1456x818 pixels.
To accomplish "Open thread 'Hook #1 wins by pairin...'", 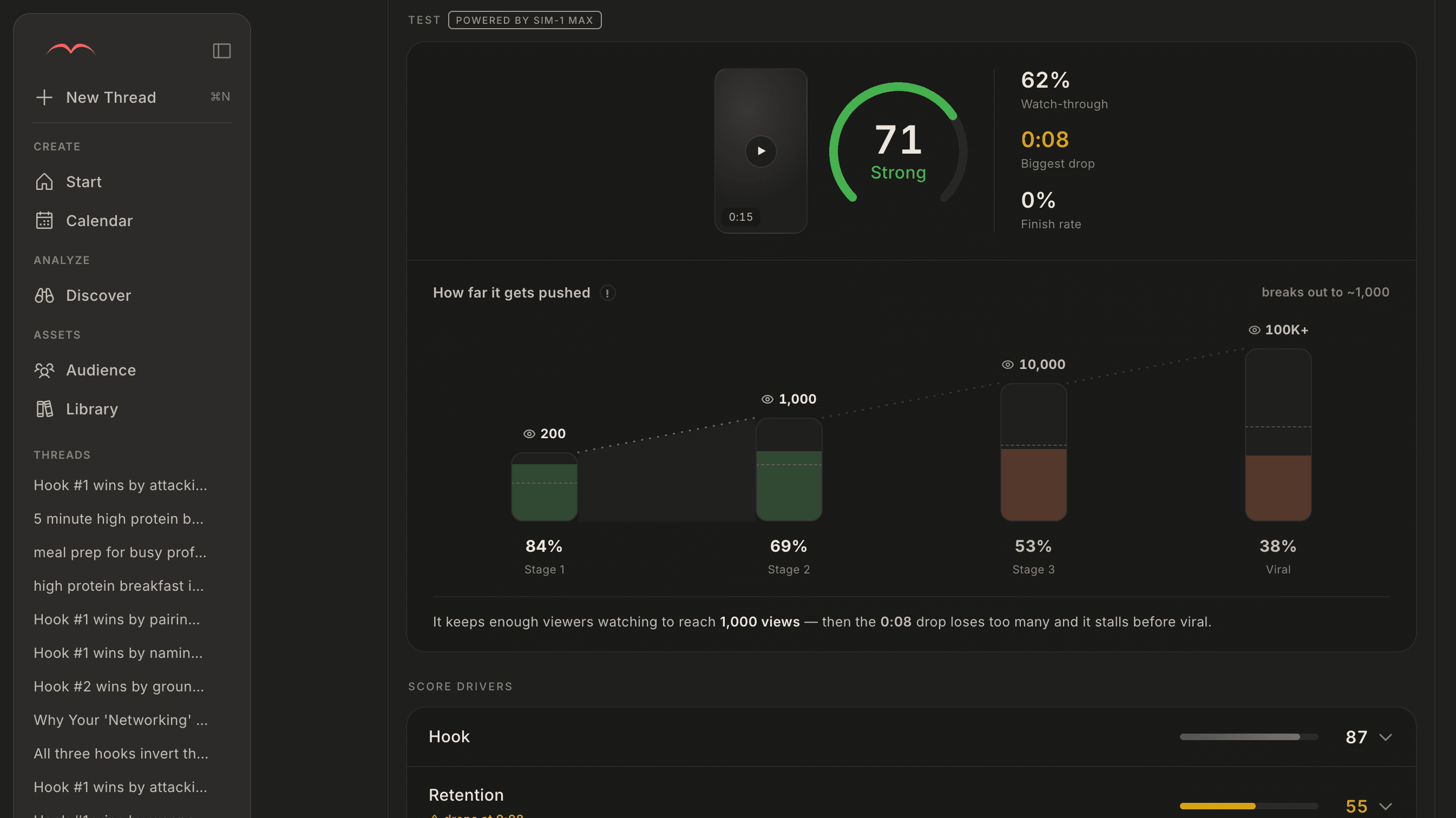I will coord(117,619).
